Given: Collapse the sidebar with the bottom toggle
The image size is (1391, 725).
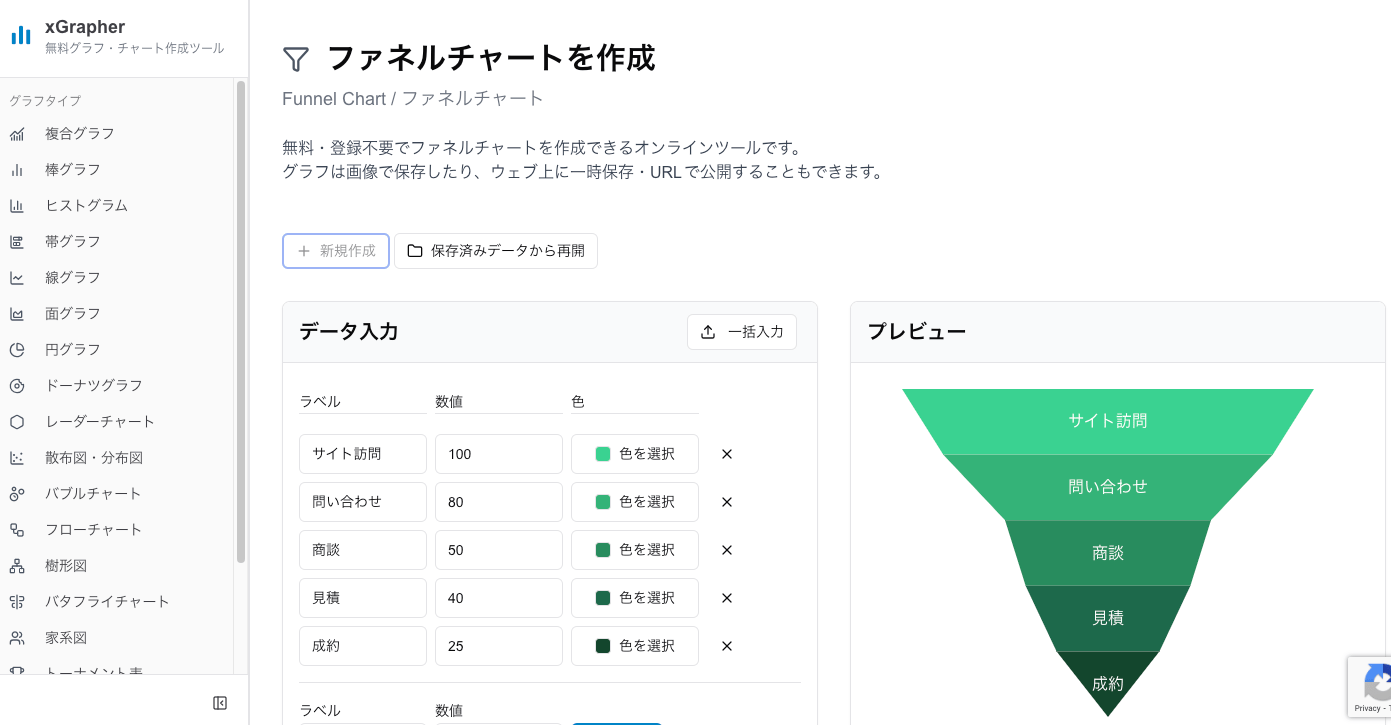Looking at the screenshot, I should click(219, 703).
